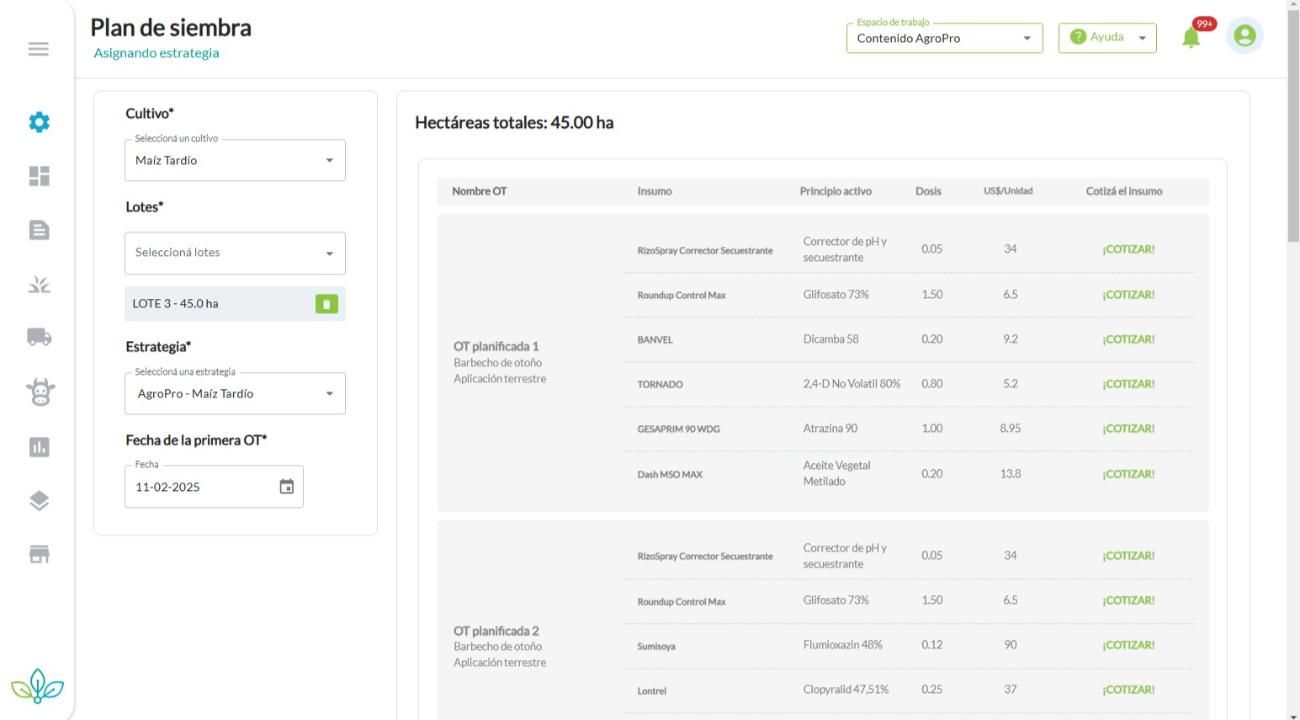This screenshot has width=1300, height=720.
Task: Open the Espacio de trabajo dropdown
Action: pyautogui.click(x=944, y=38)
